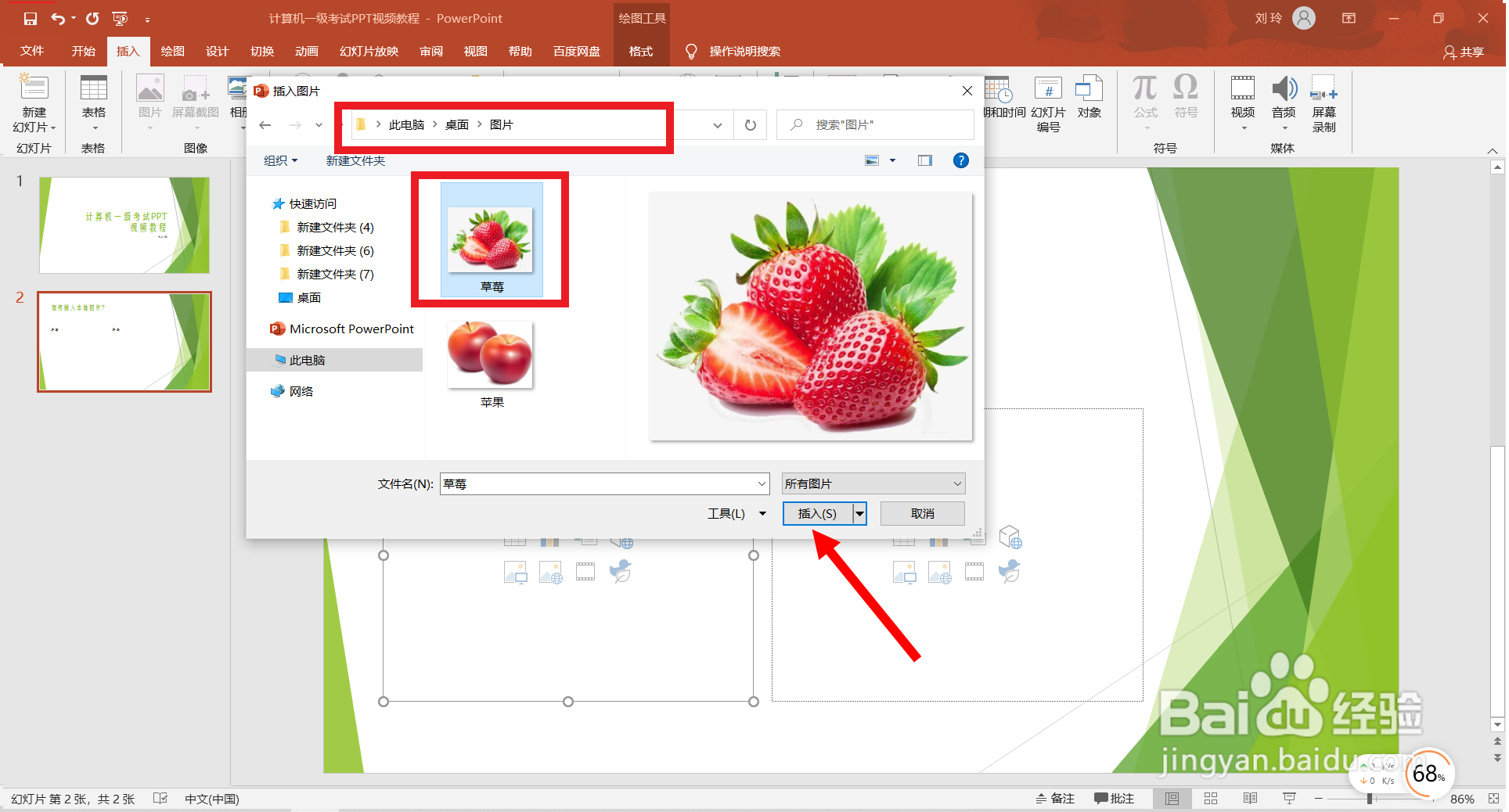
Task: Click the 视频 video icon in the ribbon
Action: [1242, 88]
